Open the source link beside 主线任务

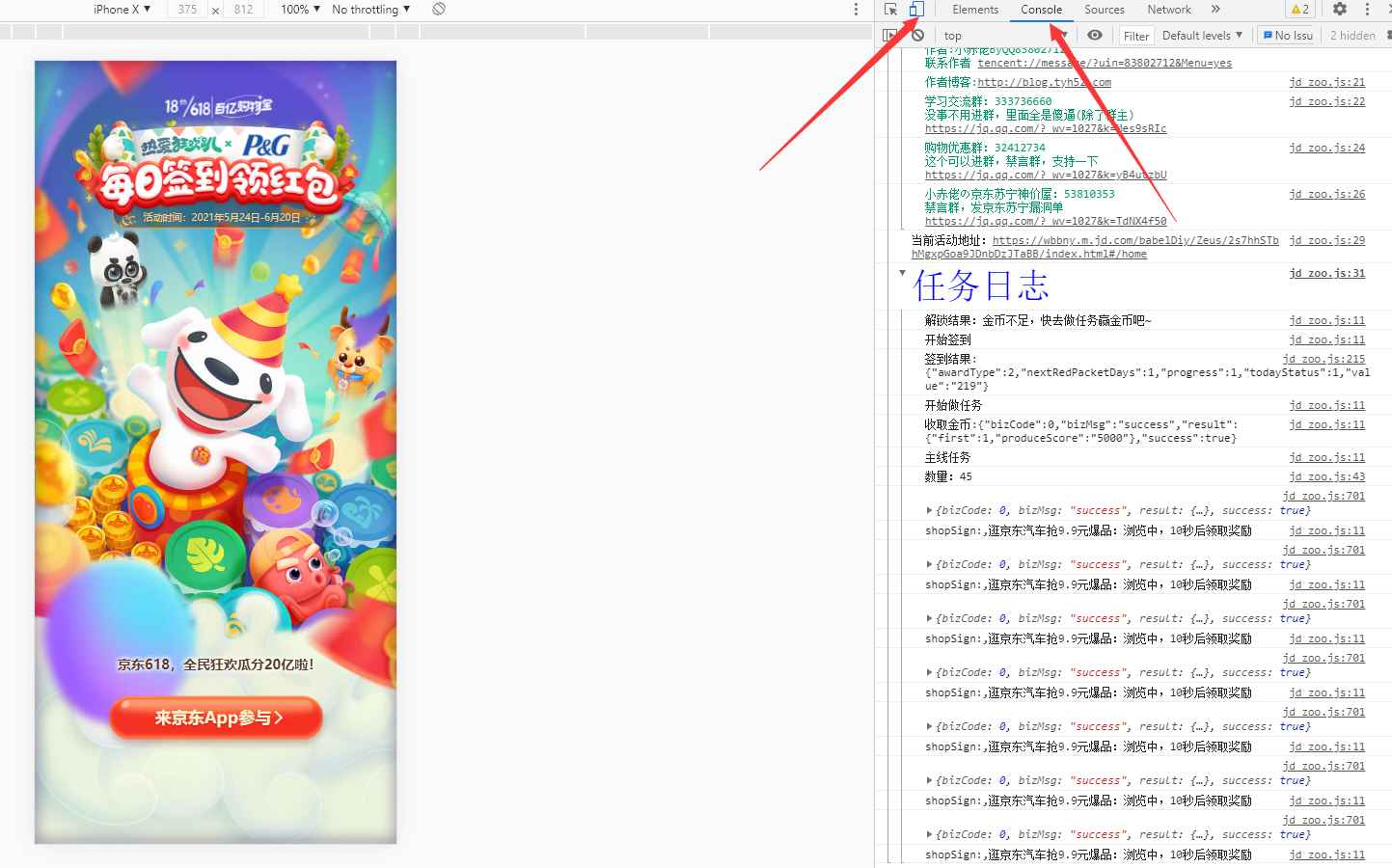[1327, 457]
